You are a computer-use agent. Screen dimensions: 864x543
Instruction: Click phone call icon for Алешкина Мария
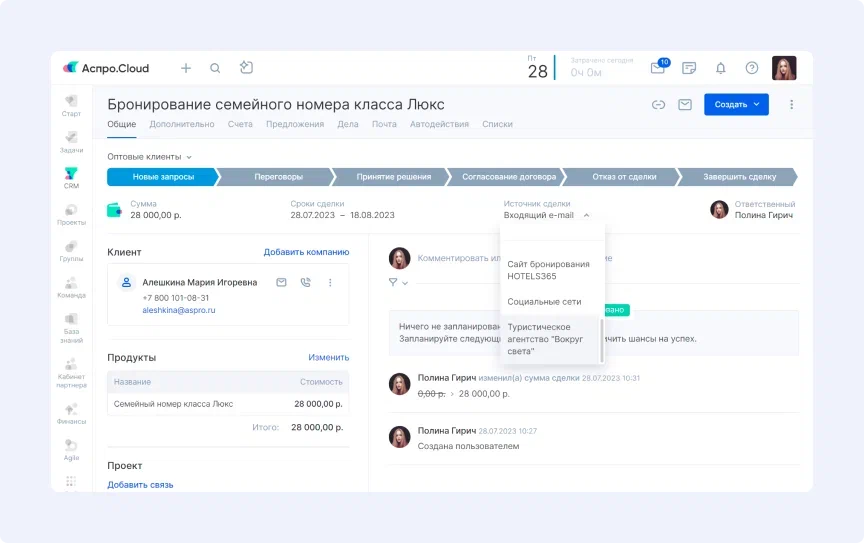coord(305,282)
